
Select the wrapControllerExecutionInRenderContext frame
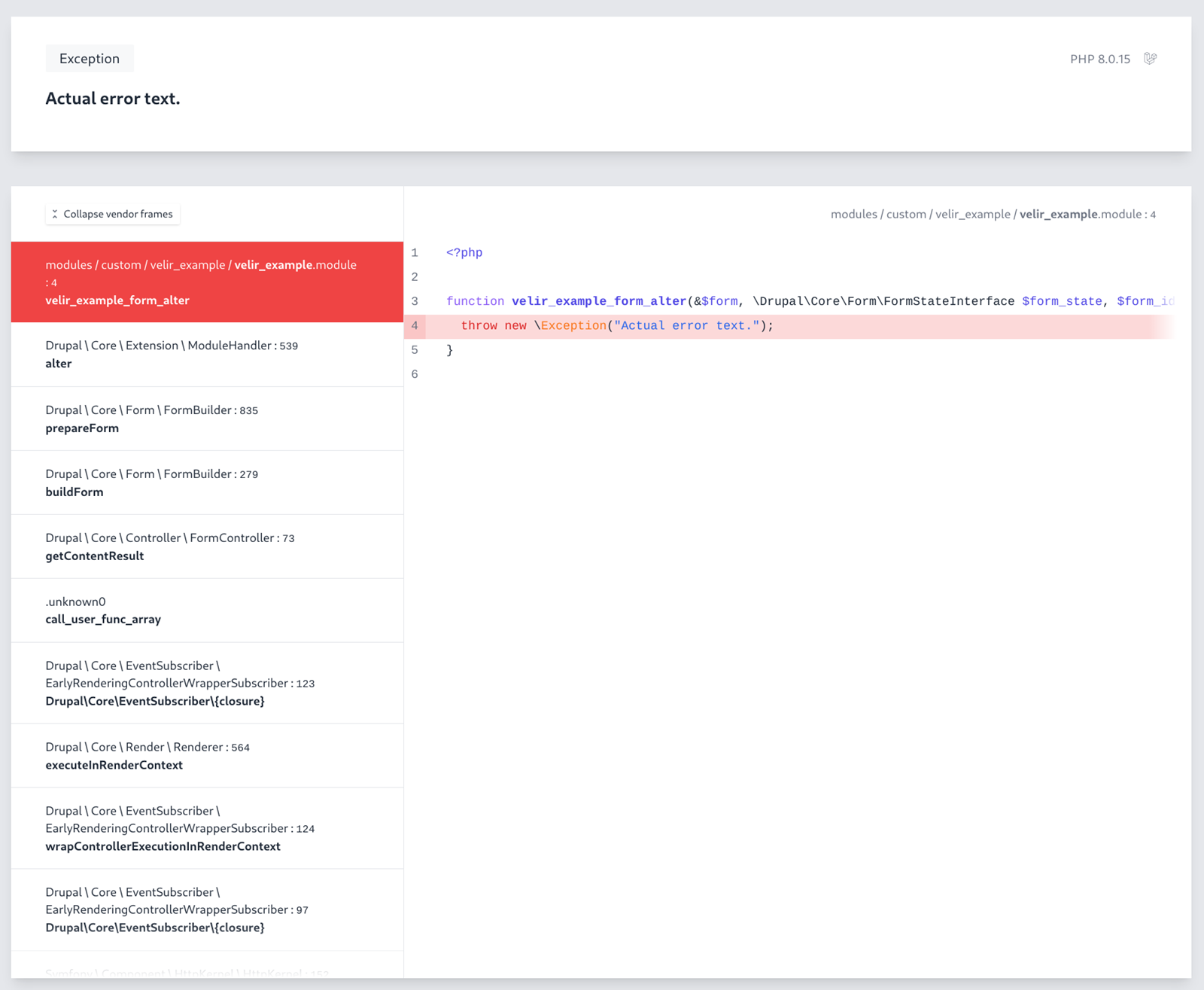click(207, 828)
